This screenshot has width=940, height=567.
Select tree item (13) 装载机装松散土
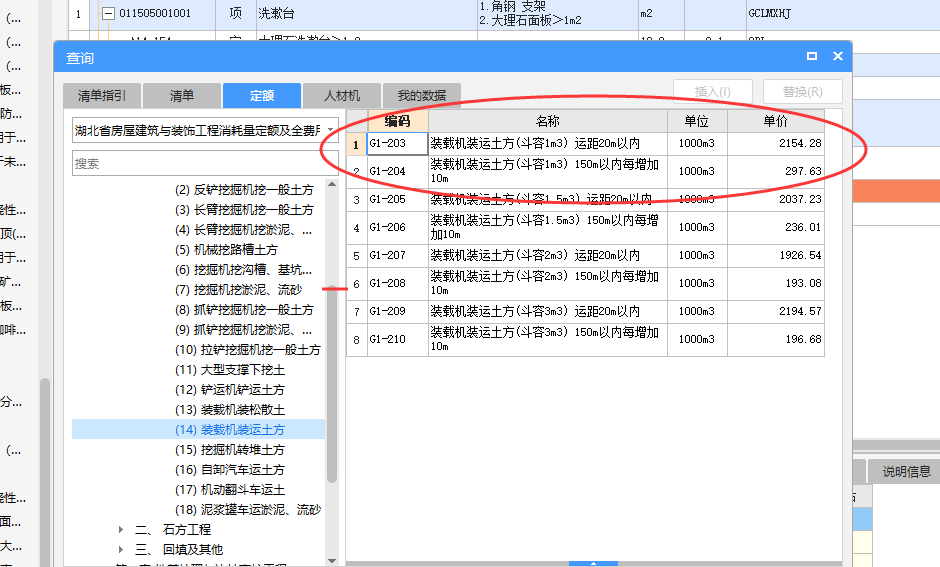coord(230,410)
